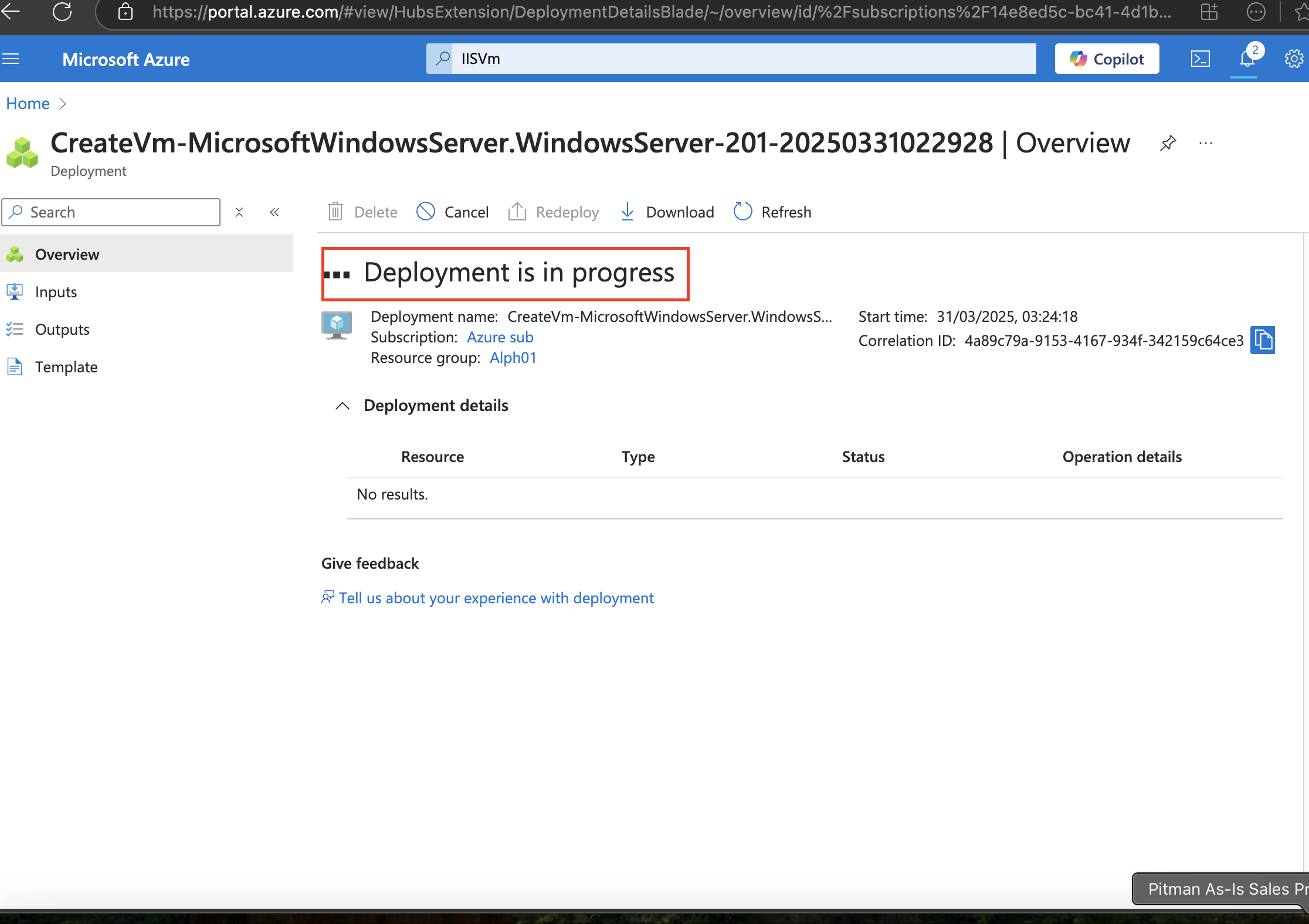The width and height of the screenshot is (1309, 924).
Task: Sort by the Type column header
Action: (638, 457)
